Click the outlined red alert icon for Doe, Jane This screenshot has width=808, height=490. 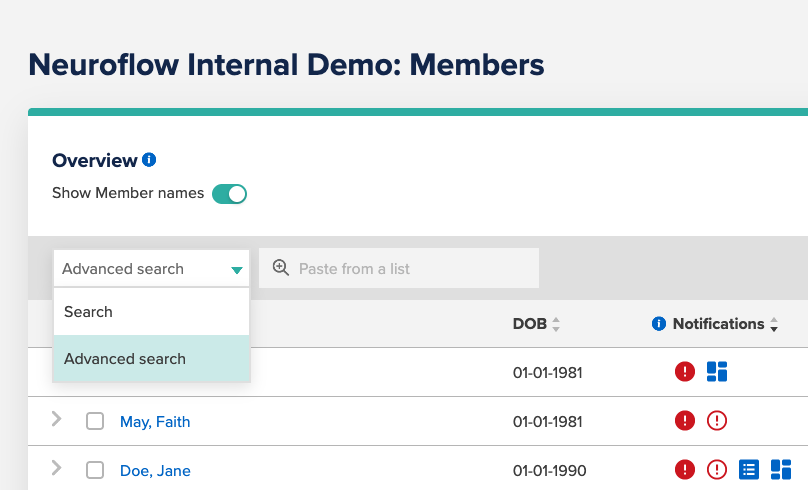[717, 469]
